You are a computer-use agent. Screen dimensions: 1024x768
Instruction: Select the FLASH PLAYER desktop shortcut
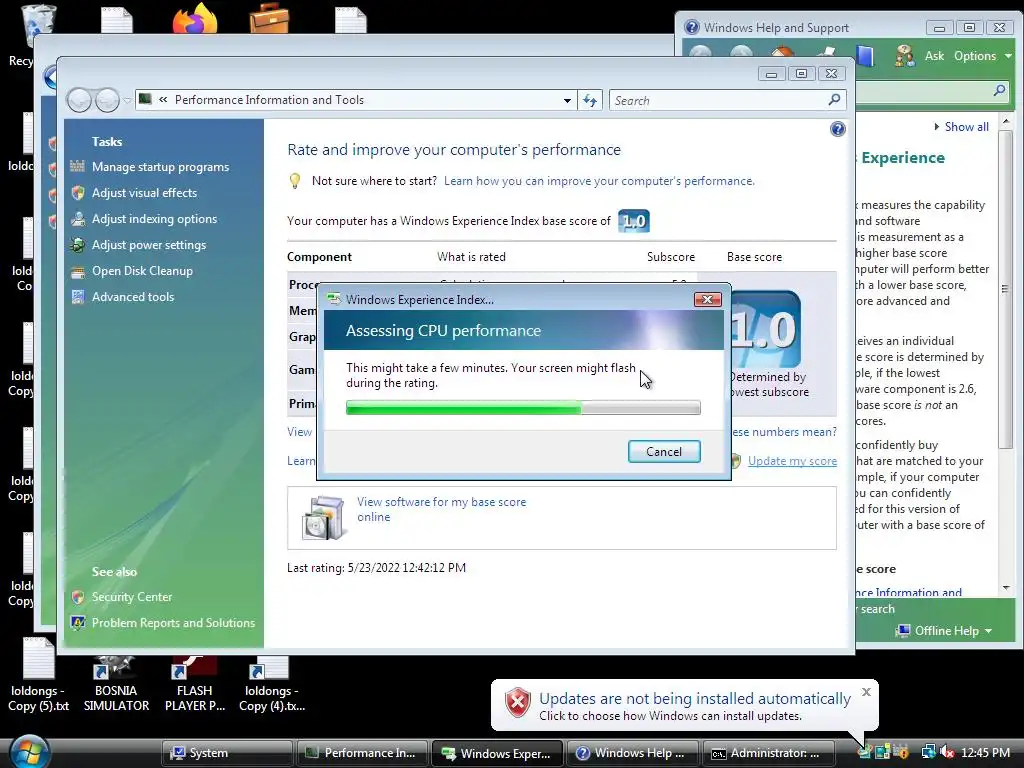195,684
